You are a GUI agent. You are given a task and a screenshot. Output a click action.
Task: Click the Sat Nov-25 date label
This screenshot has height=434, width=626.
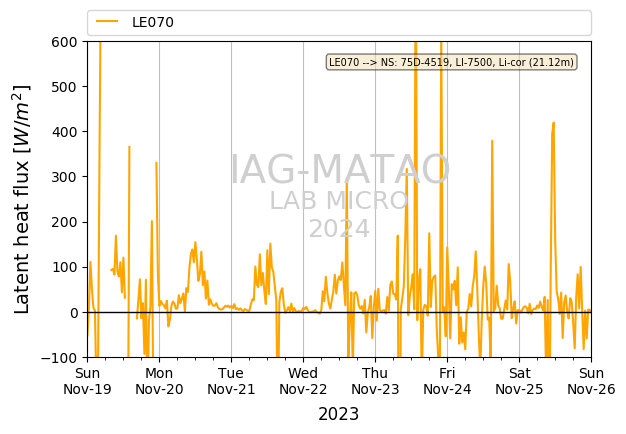point(519,381)
